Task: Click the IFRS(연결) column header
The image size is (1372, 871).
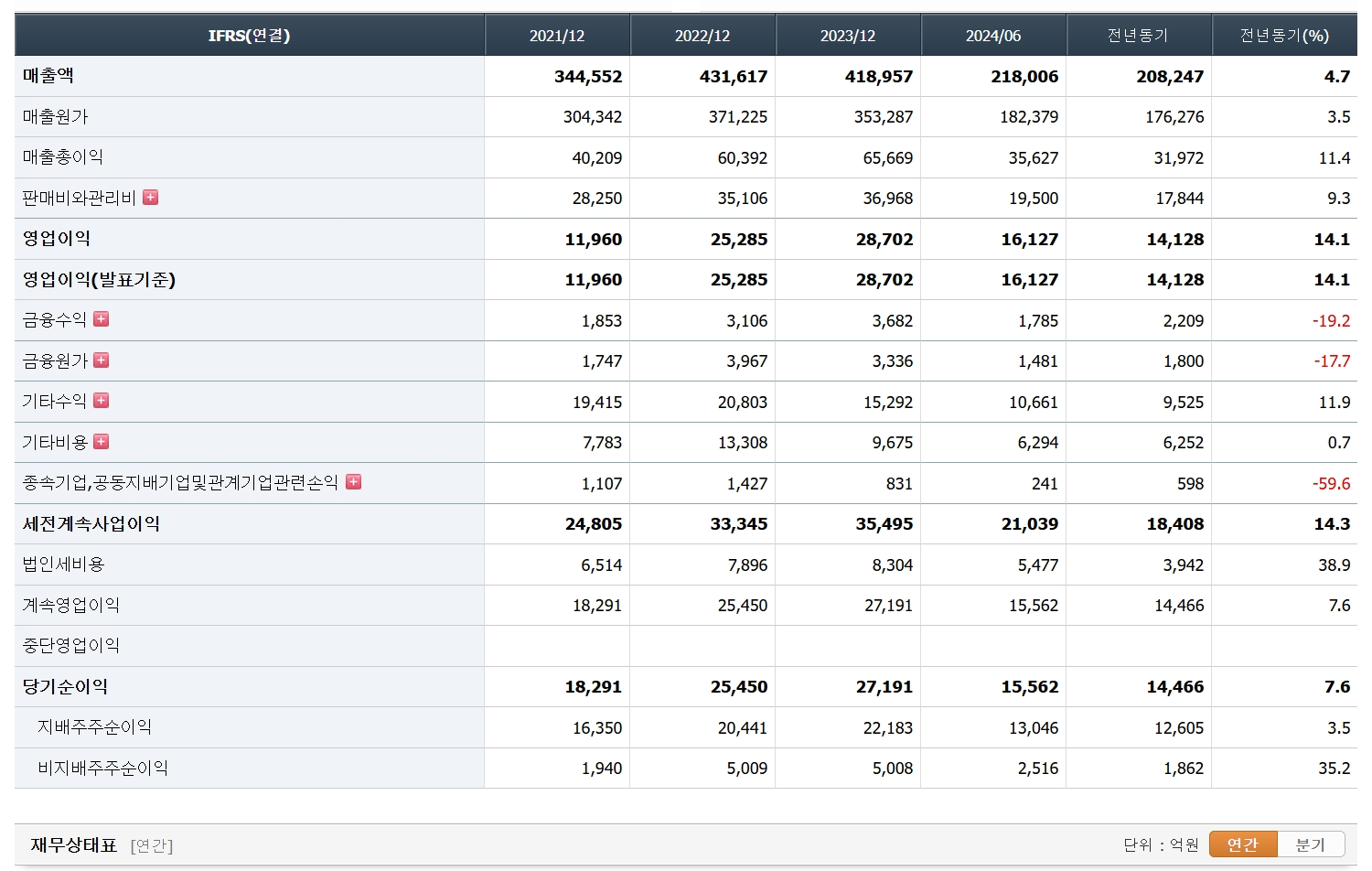Action: [249, 36]
